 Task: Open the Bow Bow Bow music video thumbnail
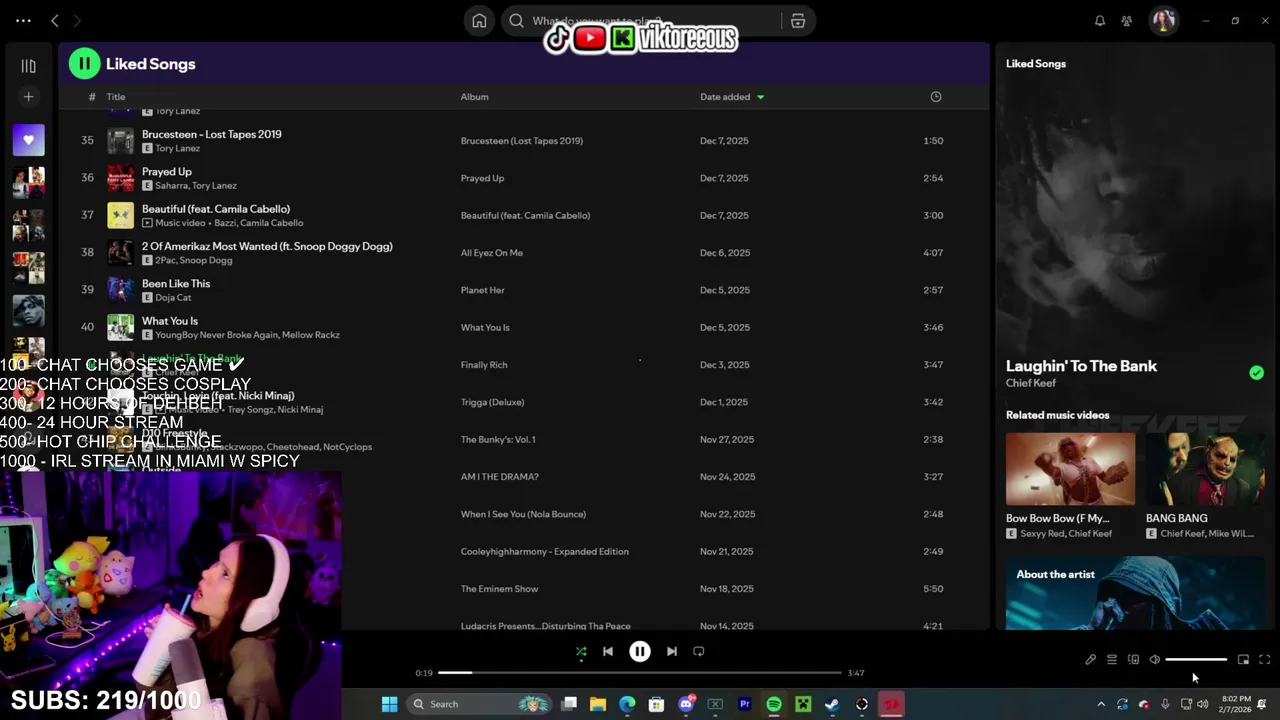[1070, 468]
